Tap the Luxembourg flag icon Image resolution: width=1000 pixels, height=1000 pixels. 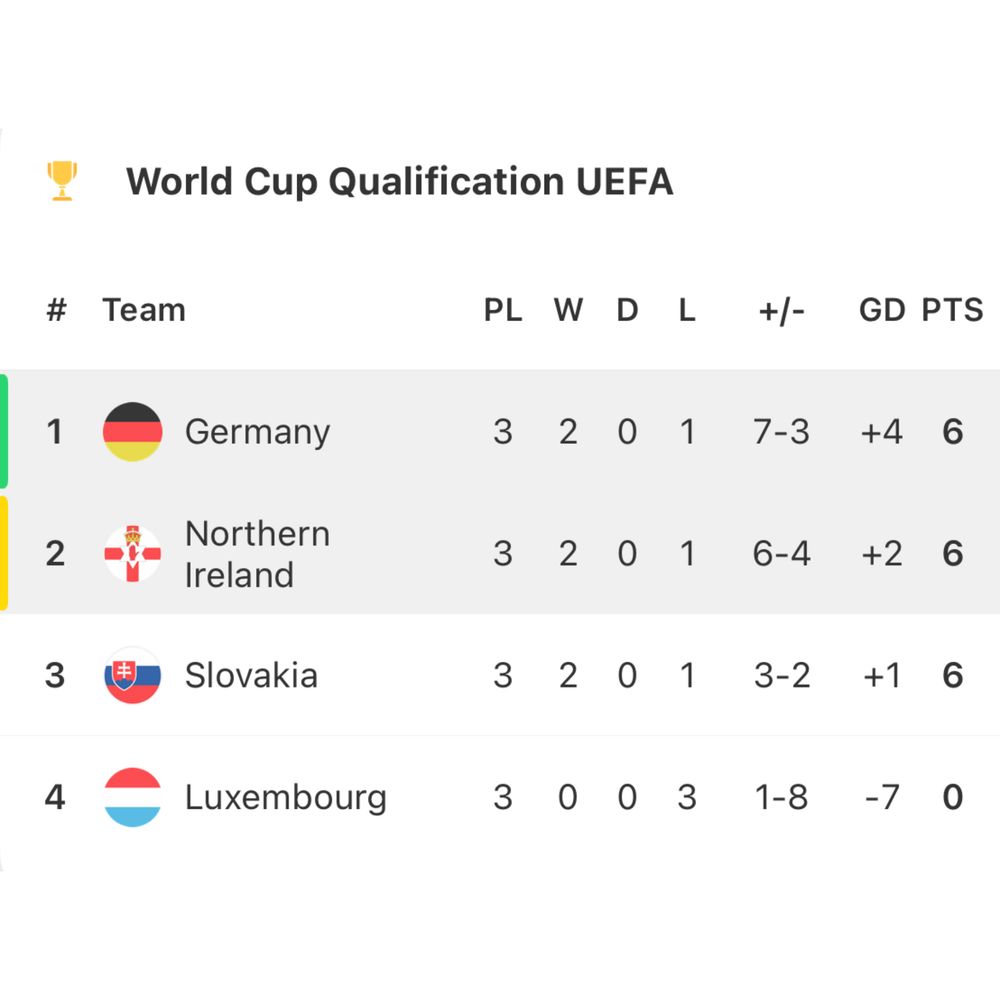click(x=132, y=797)
